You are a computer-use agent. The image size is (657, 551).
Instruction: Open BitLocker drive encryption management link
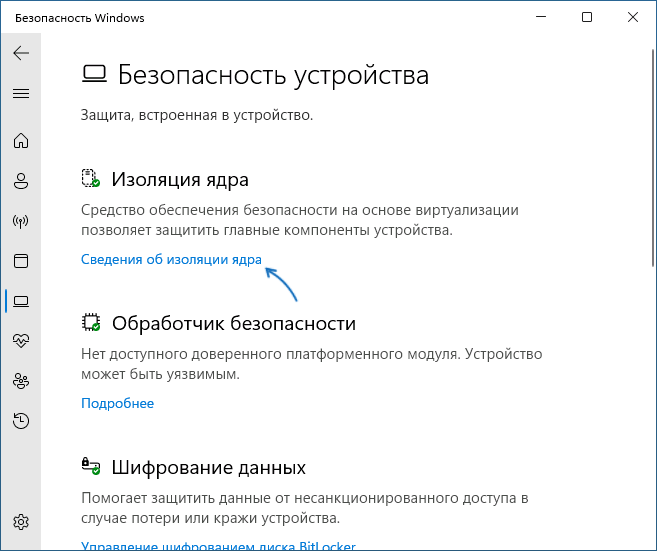click(x=218, y=546)
